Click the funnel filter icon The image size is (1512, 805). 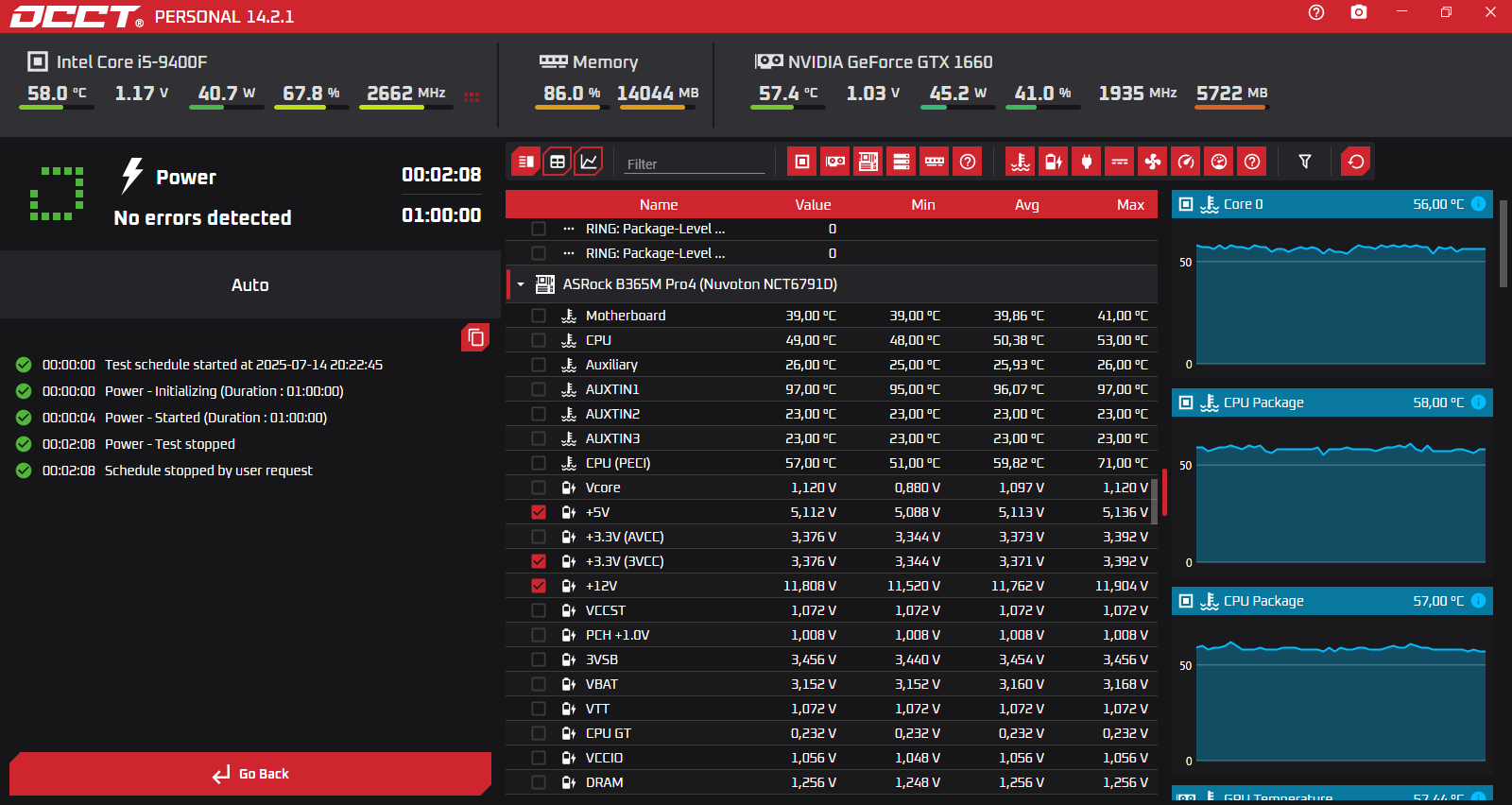click(x=1305, y=162)
